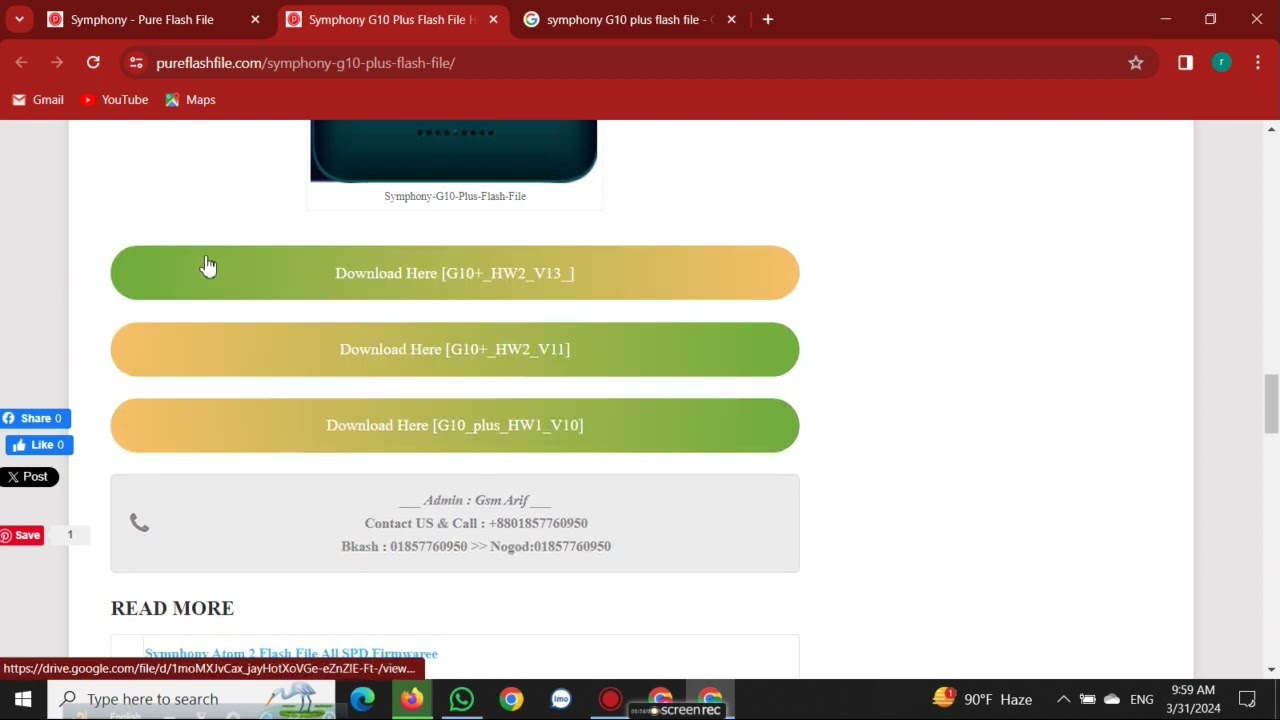Open Chrome three-dot menu
The width and height of the screenshot is (1280, 720).
coord(1257,62)
